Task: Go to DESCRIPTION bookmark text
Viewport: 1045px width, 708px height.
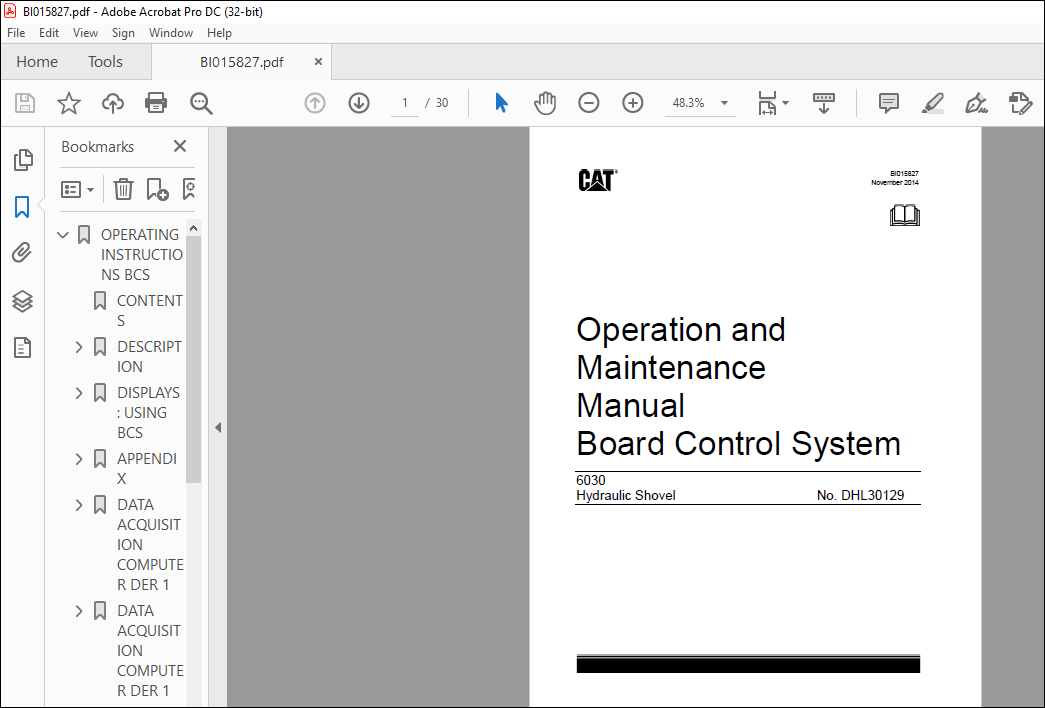Action: point(149,357)
